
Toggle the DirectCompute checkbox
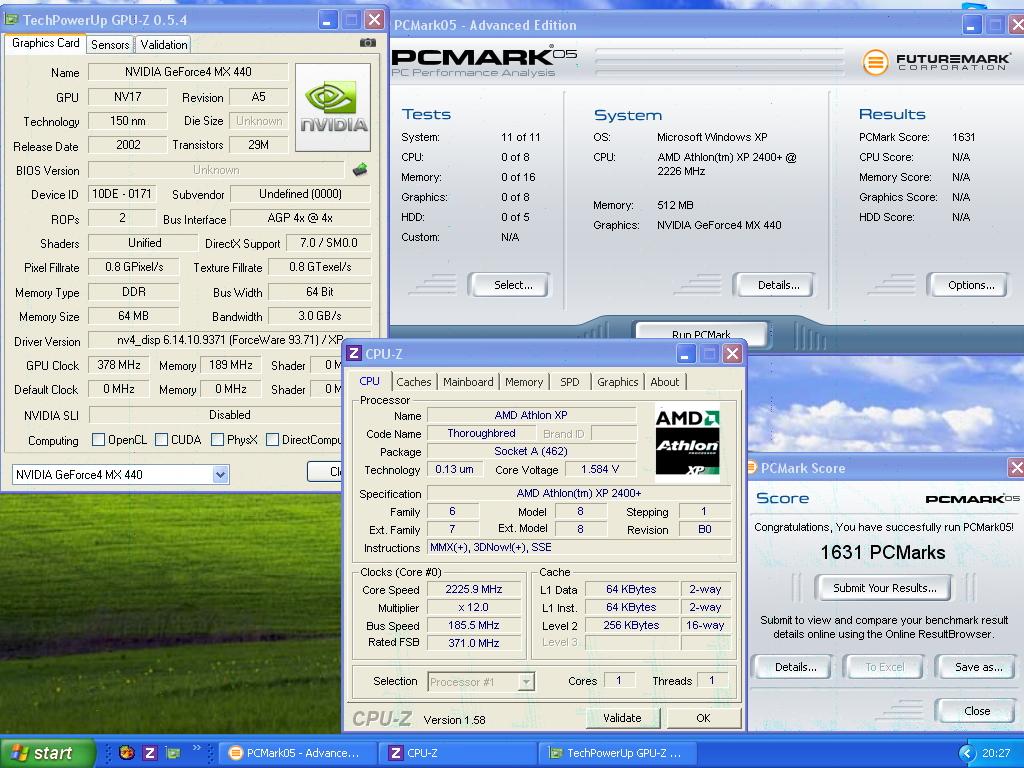pyautogui.click(x=272, y=440)
